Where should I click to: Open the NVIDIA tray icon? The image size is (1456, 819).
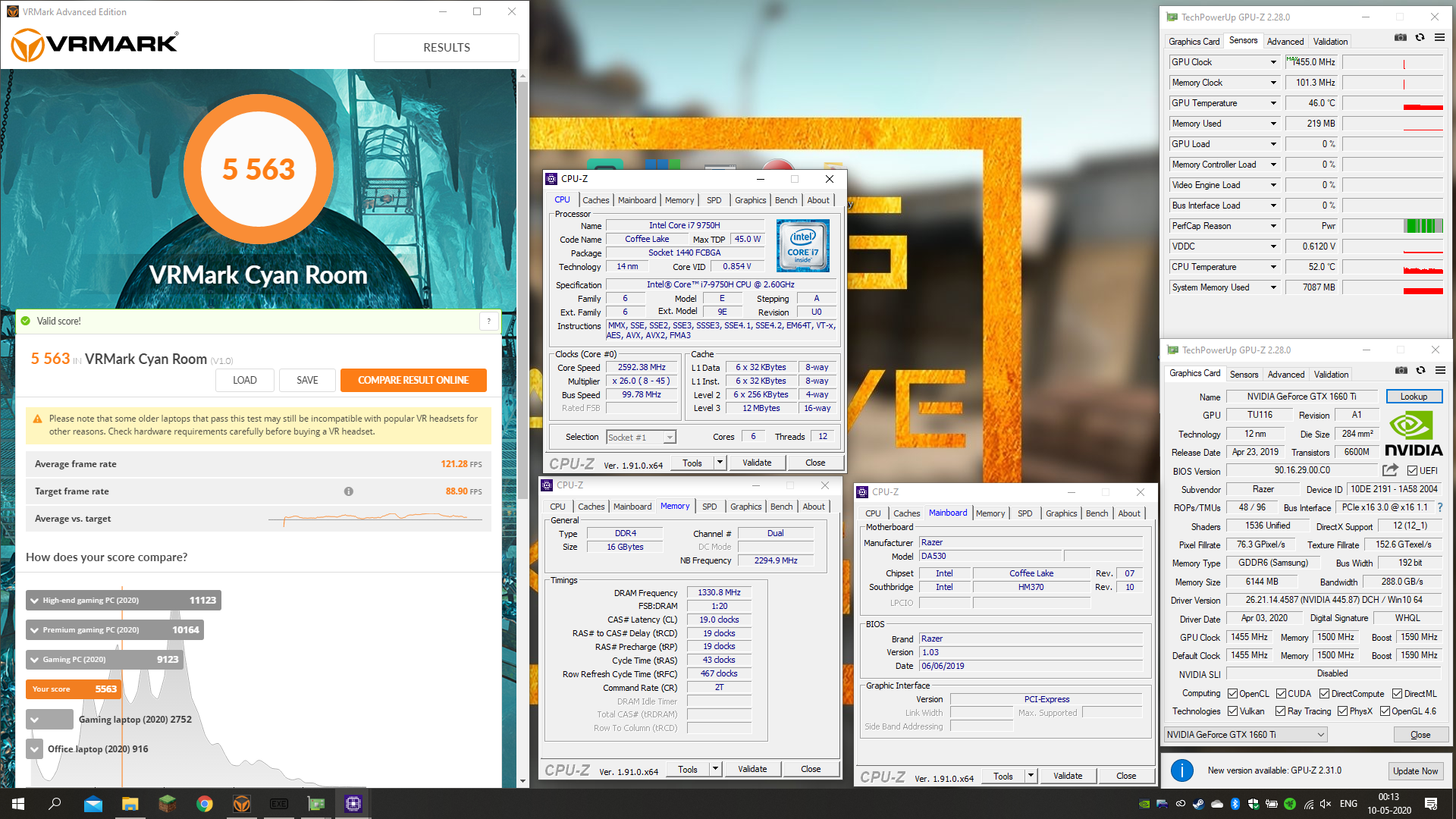[x=1144, y=804]
